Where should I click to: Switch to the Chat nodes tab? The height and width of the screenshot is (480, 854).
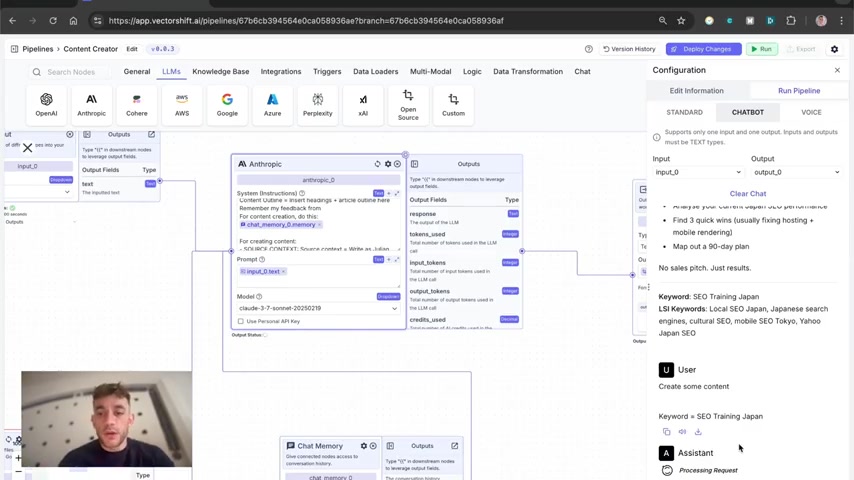tap(582, 71)
